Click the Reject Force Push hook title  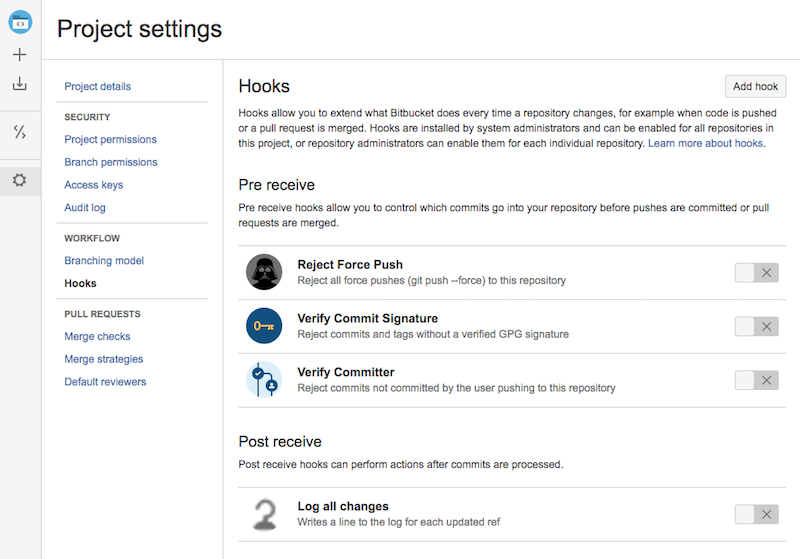350,264
